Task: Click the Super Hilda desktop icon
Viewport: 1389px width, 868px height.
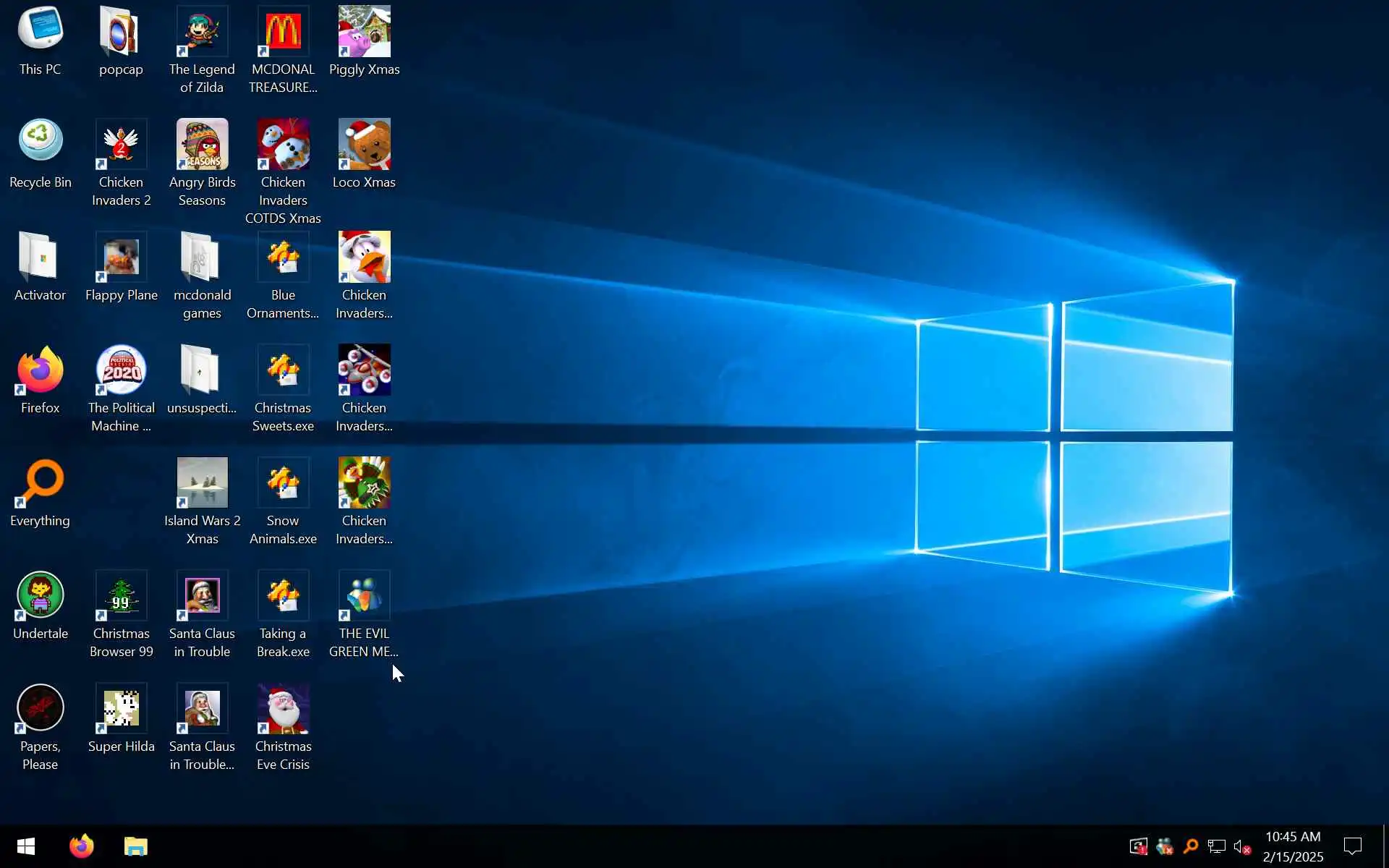Action: click(121, 709)
